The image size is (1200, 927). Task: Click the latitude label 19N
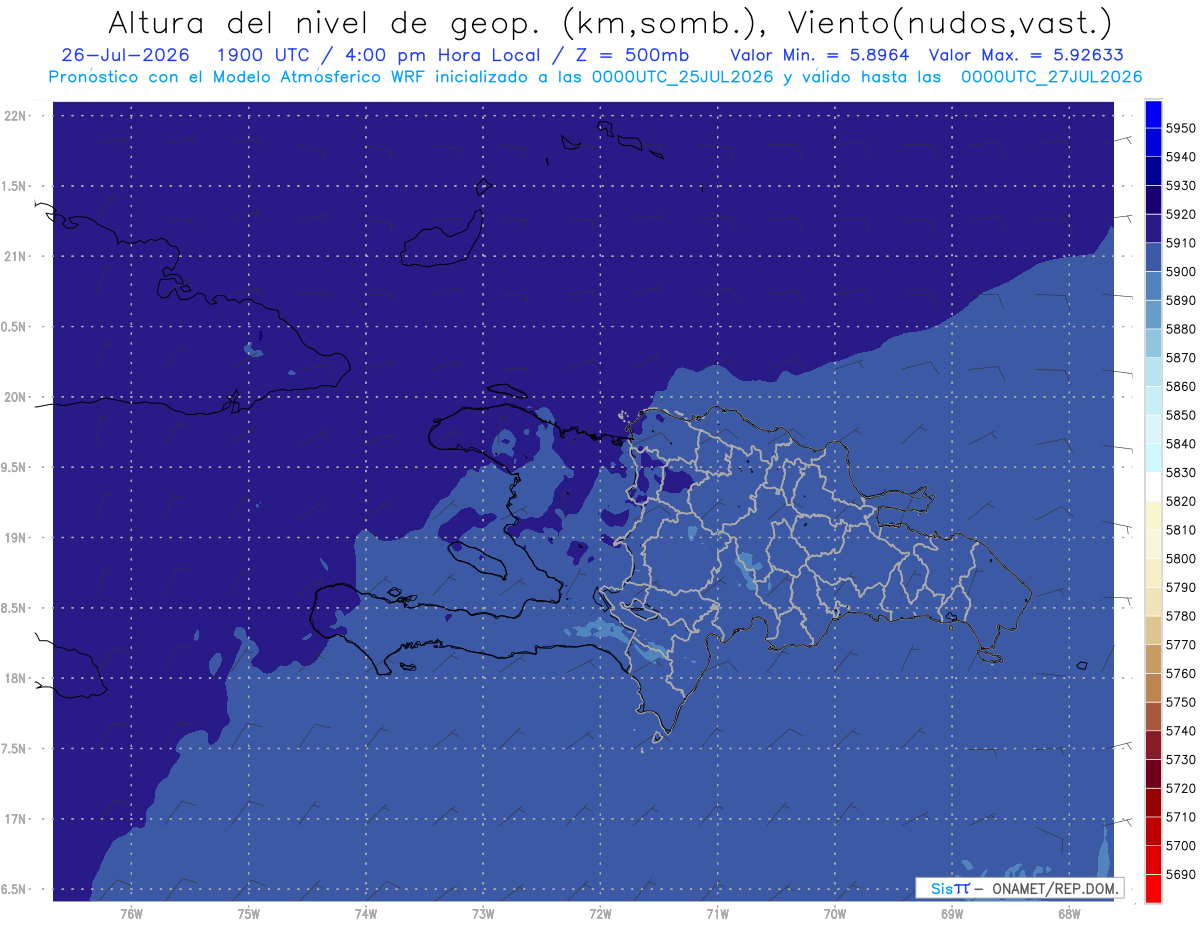tap(17, 538)
